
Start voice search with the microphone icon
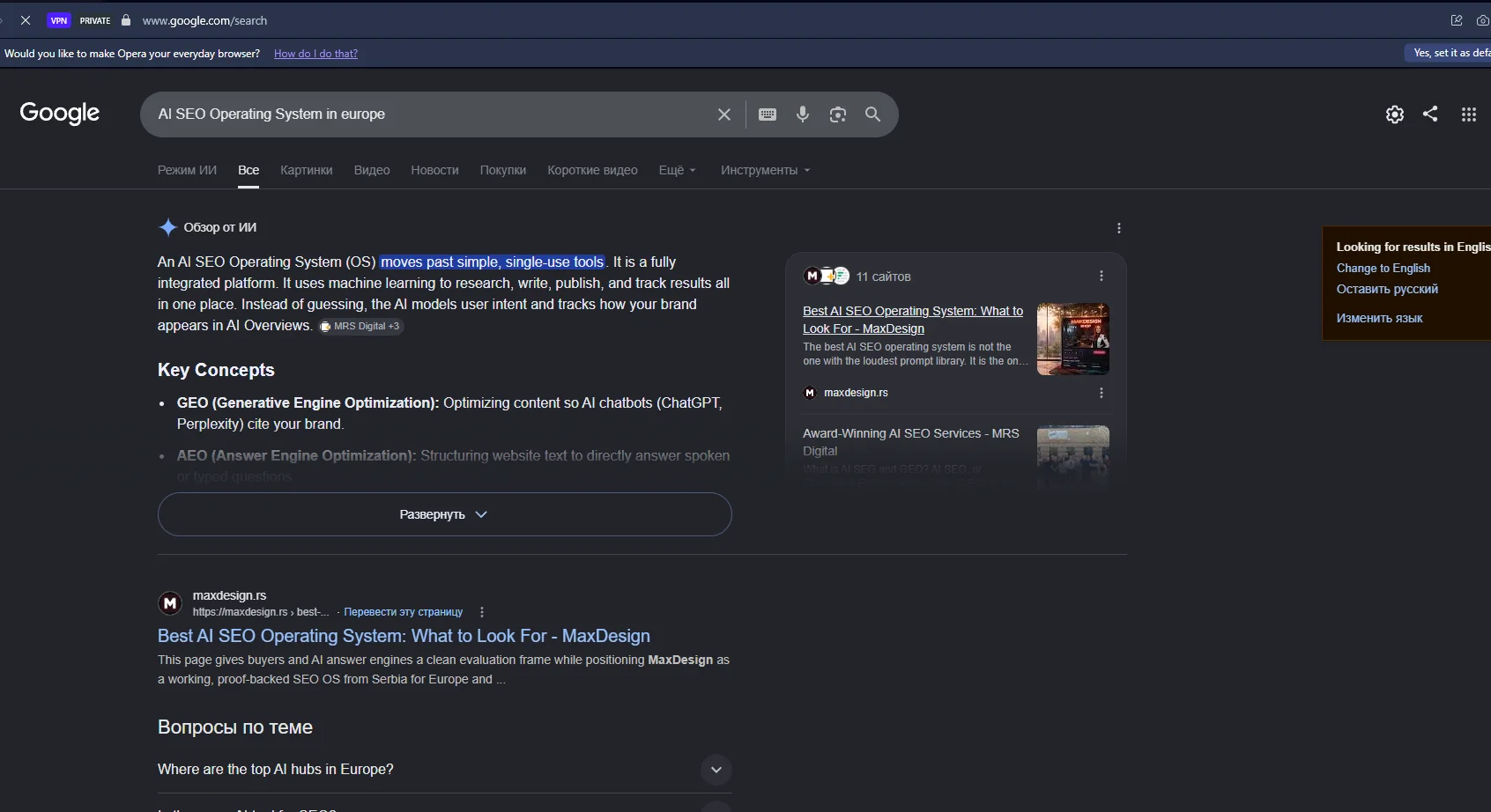click(x=803, y=114)
